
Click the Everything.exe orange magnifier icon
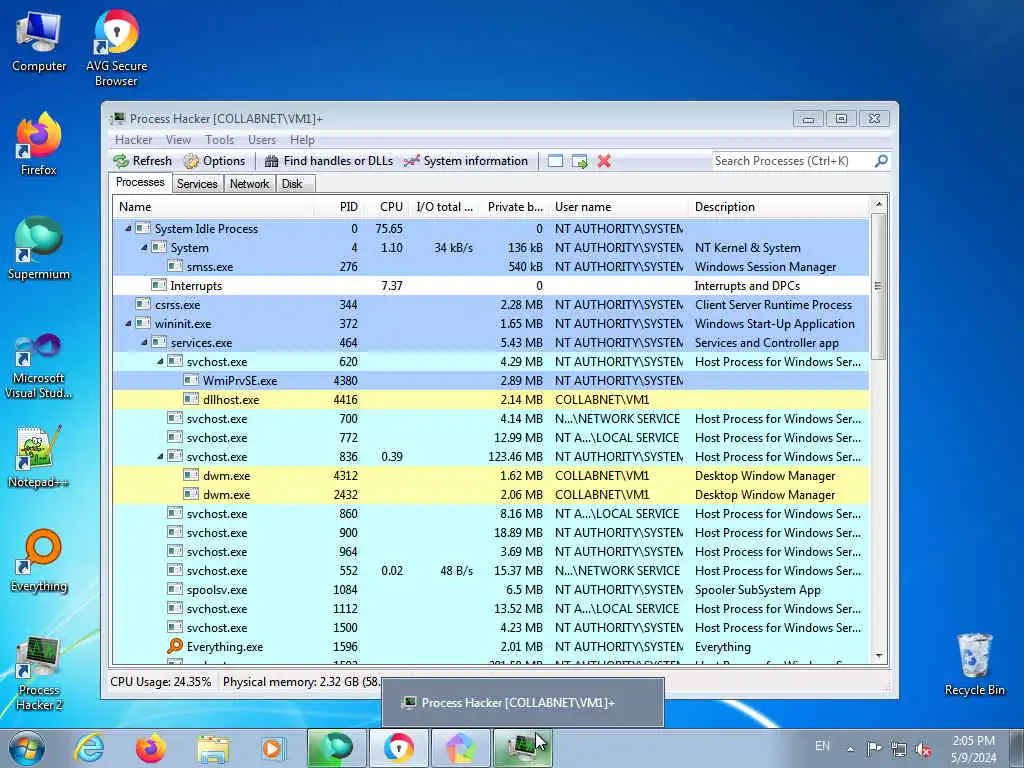pyautogui.click(x=174, y=646)
